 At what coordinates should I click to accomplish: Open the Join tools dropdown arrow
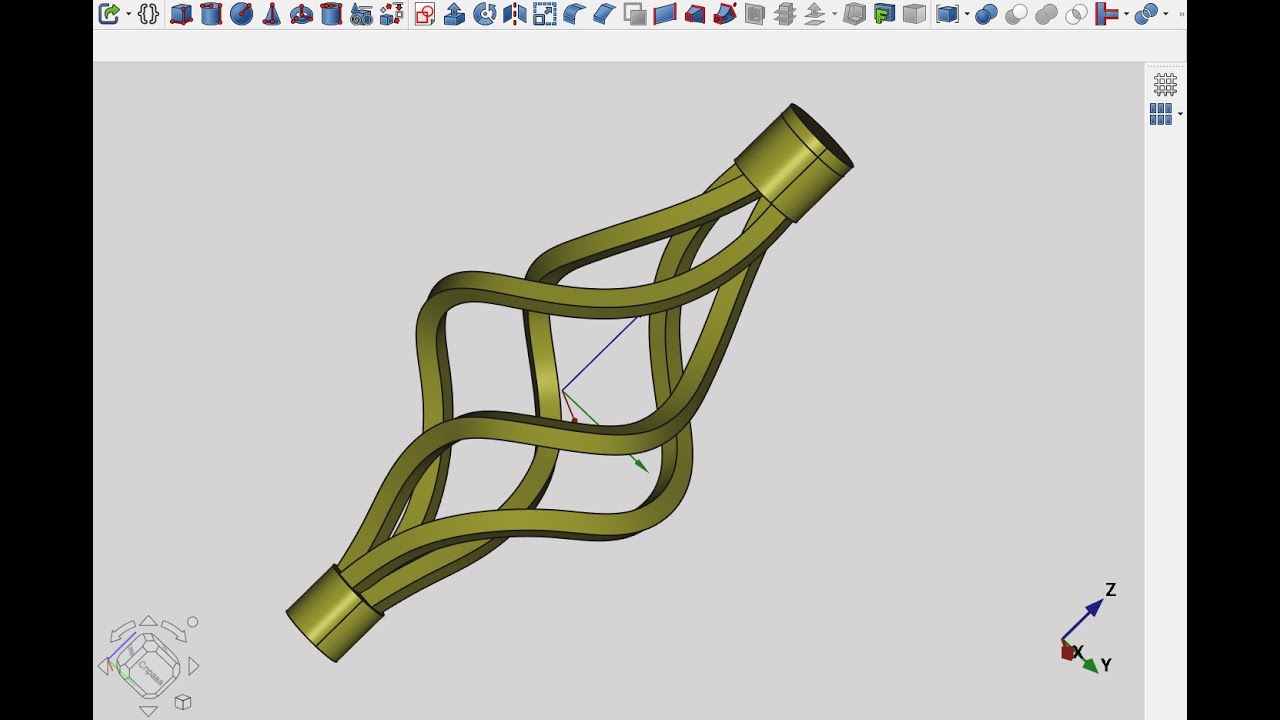[1126, 14]
